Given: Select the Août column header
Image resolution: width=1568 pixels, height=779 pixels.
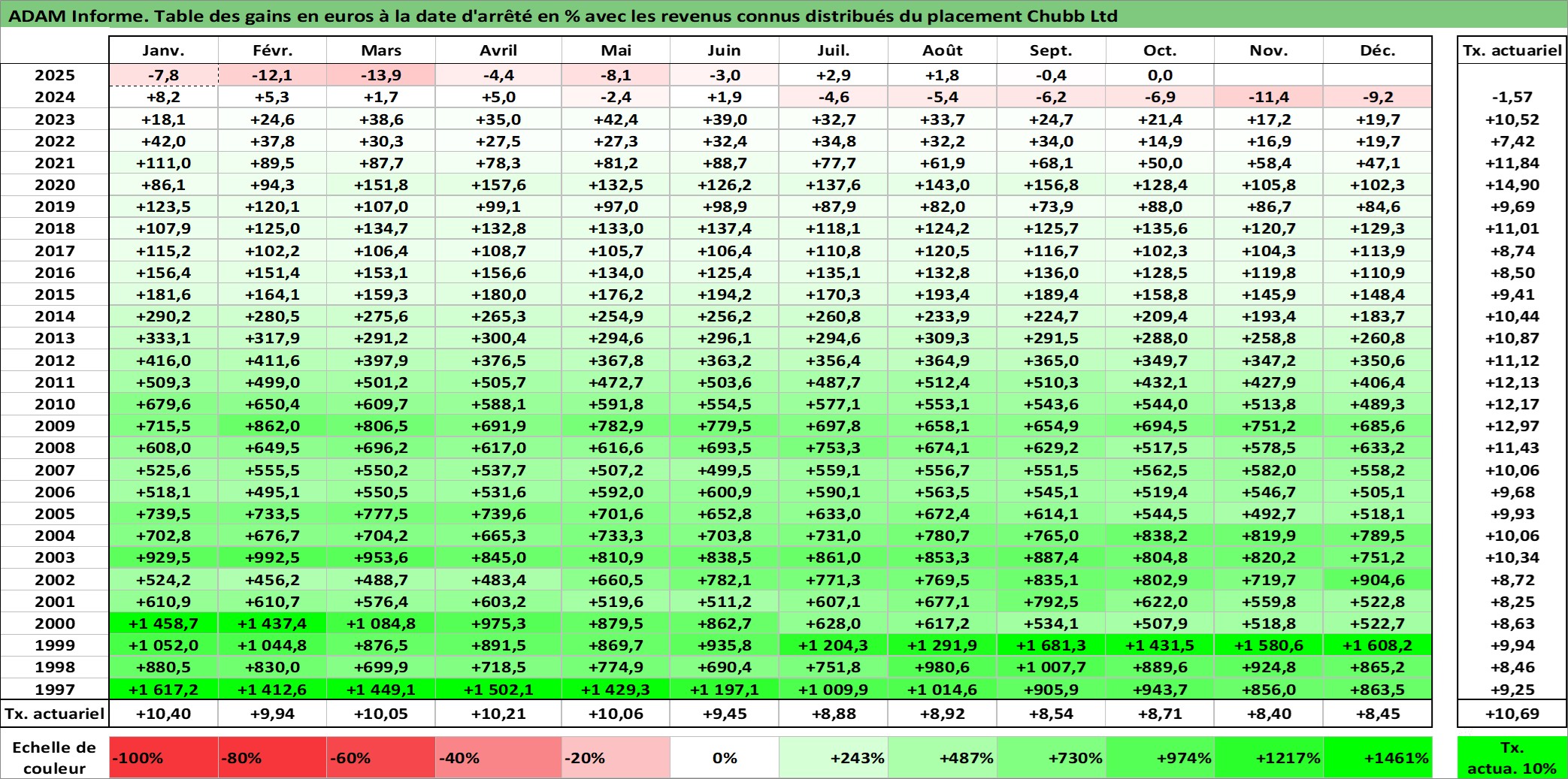Looking at the screenshot, I should click(943, 50).
